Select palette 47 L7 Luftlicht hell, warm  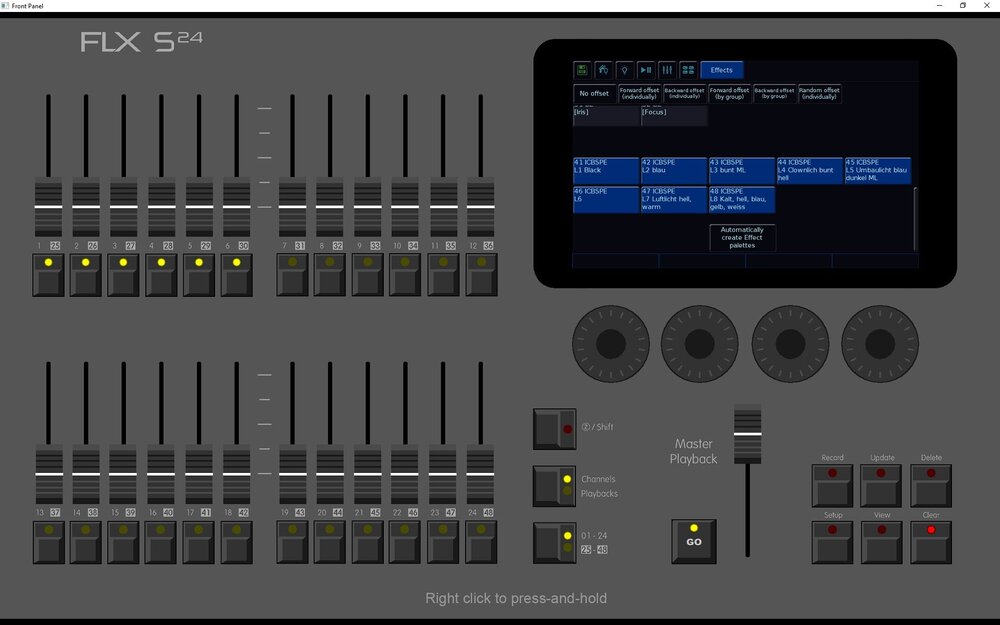tap(674, 200)
